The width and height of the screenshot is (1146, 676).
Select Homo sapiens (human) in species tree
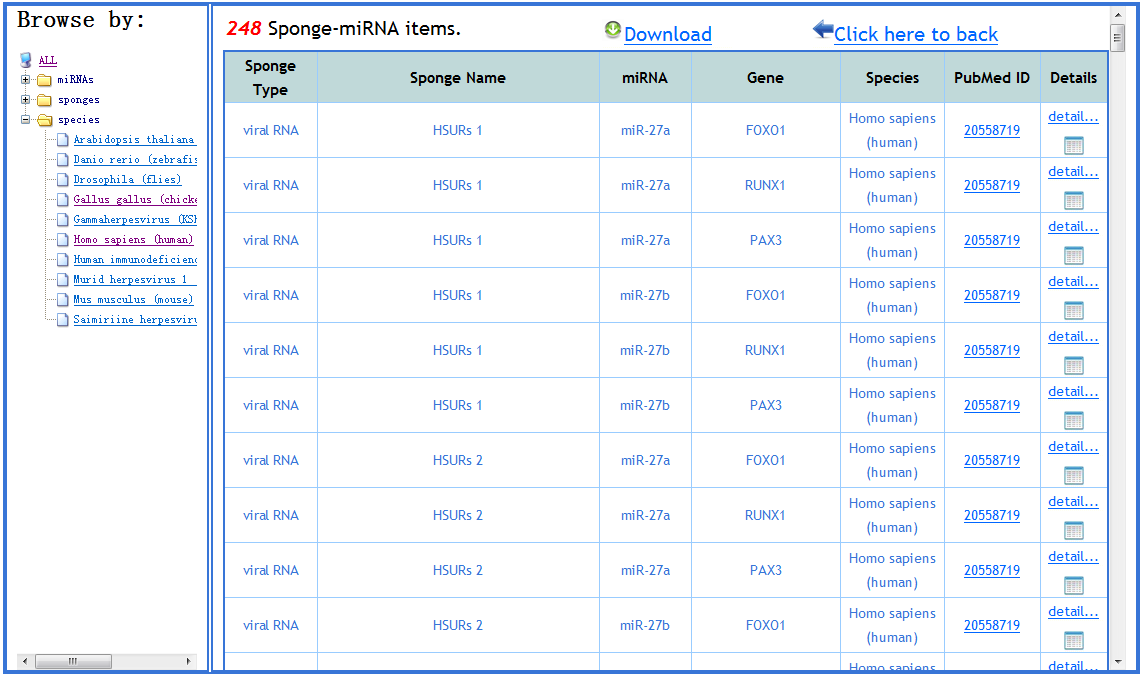tap(133, 240)
